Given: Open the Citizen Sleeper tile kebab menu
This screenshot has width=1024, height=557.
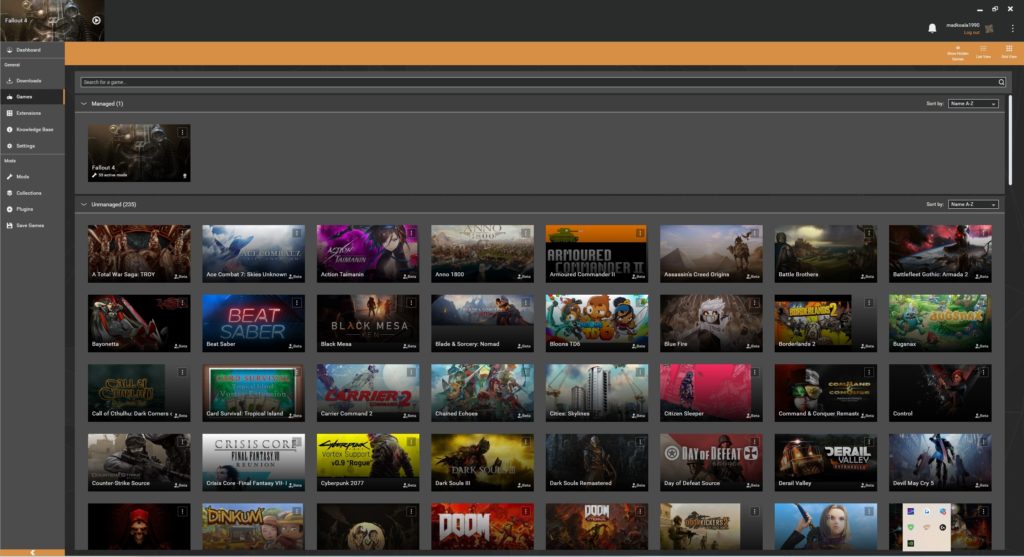Looking at the screenshot, I should click(x=754, y=372).
